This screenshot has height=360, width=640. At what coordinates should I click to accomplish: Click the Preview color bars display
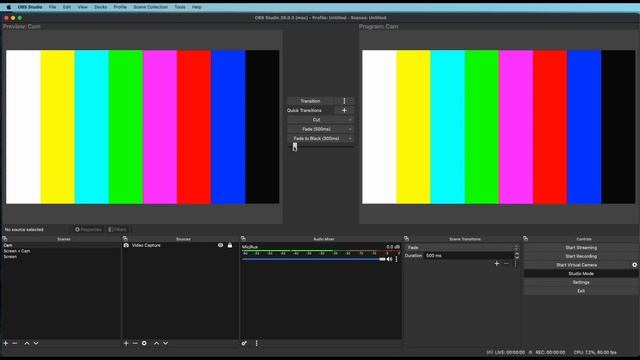[143, 127]
